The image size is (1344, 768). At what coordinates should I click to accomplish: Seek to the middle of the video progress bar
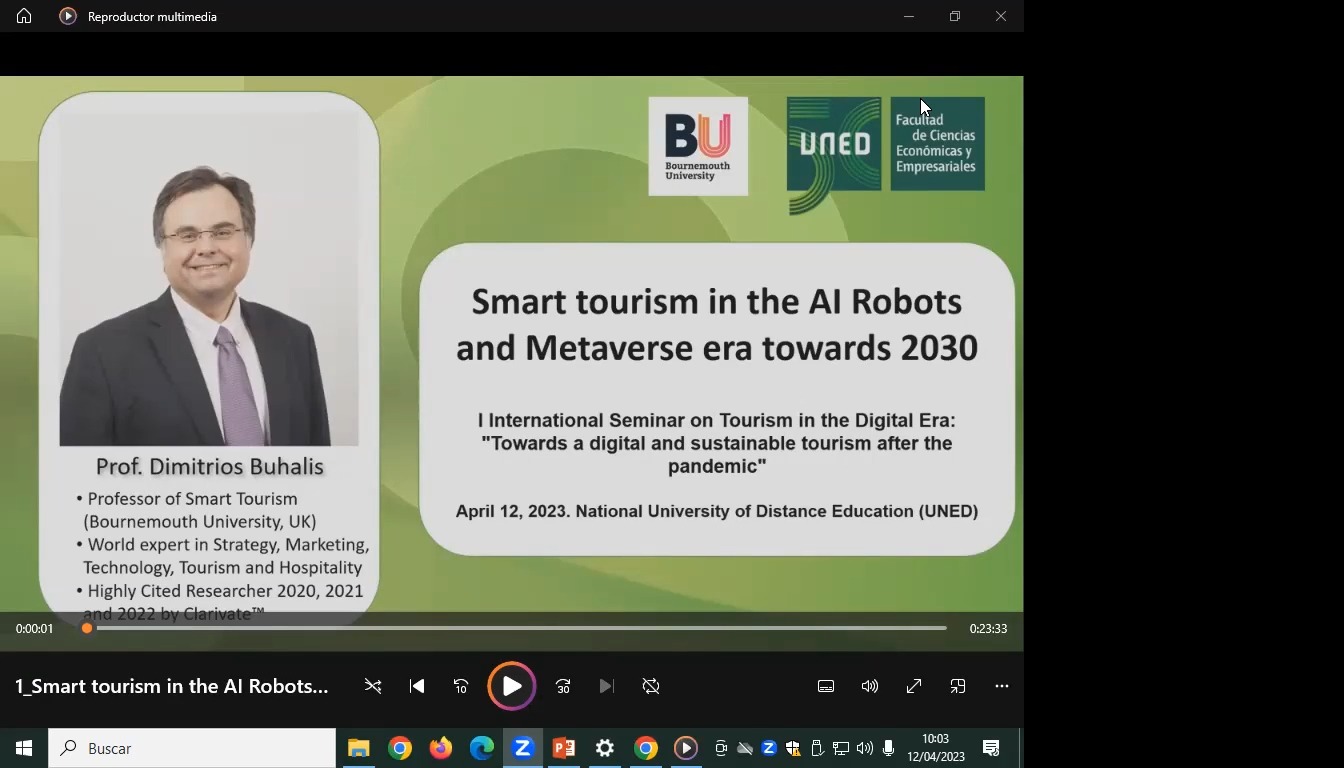point(516,628)
